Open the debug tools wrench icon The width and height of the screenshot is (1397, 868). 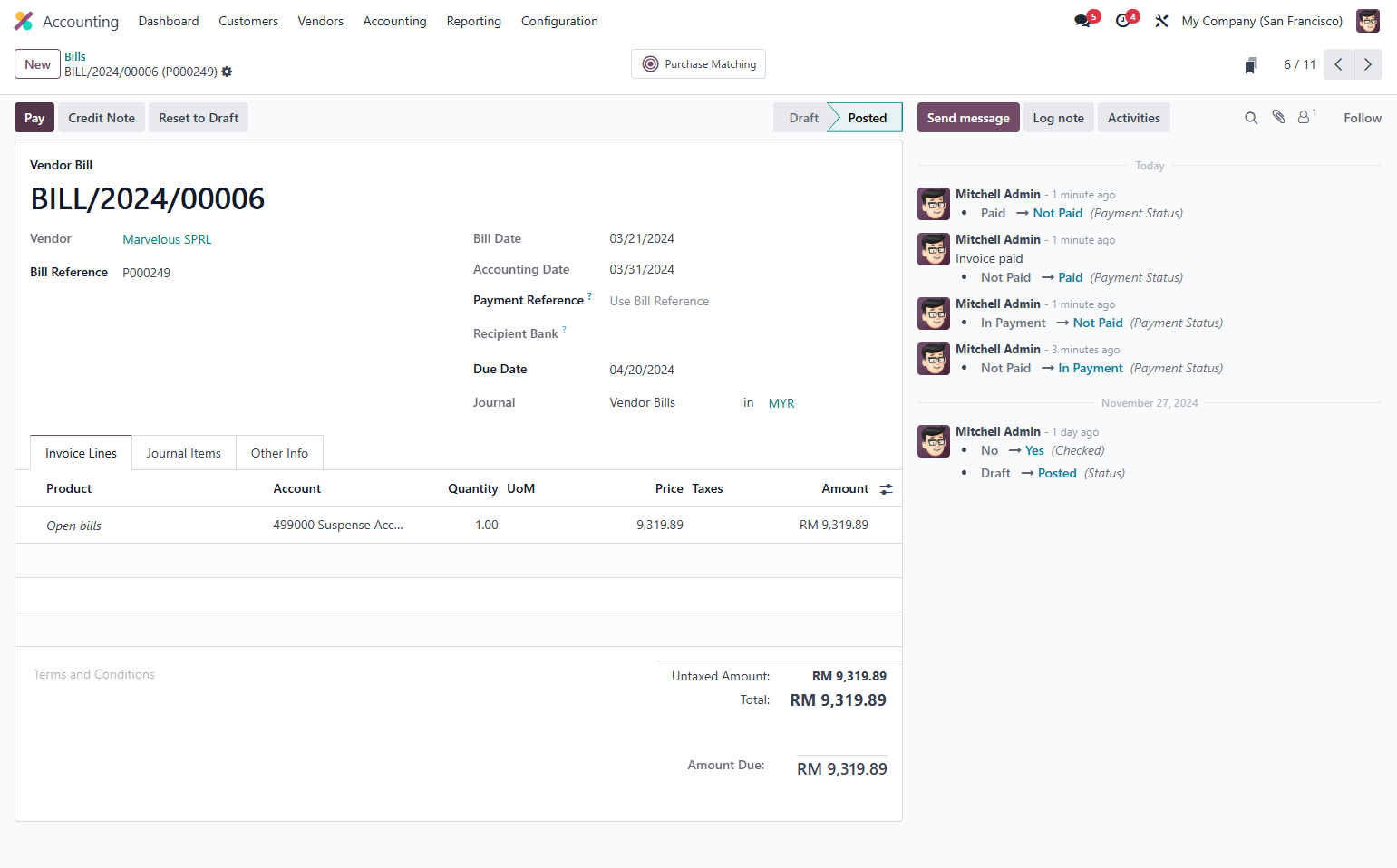(x=1161, y=21)
